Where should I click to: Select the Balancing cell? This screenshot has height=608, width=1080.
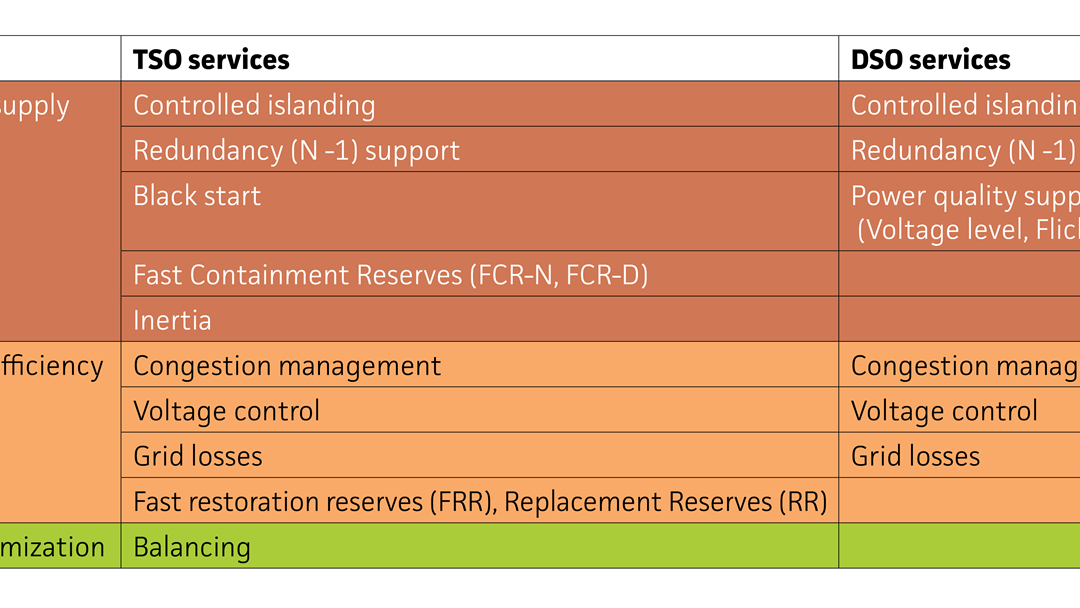(x=479, y=546)
